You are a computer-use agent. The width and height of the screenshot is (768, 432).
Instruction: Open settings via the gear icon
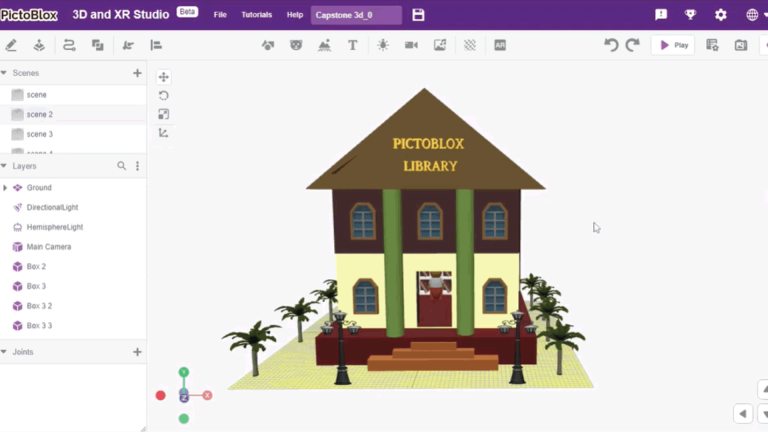coord(720,15)
